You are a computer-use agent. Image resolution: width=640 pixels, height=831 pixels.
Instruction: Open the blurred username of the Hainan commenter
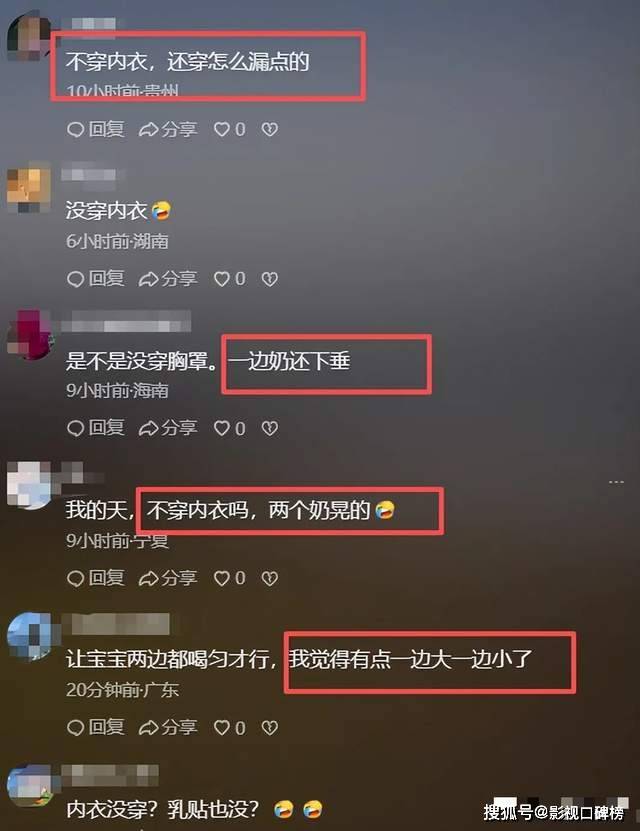click(x=126, y=322)
